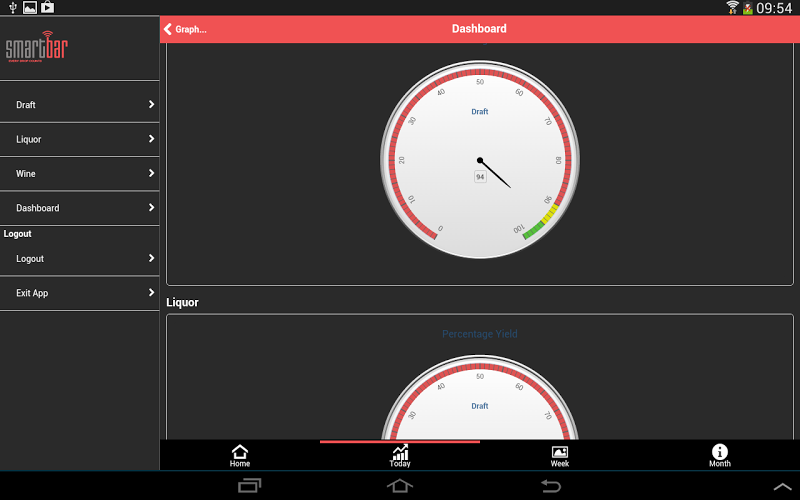800x500 pixels.
Task: Switch to the Today chart tab
Action: pos(400,456)
